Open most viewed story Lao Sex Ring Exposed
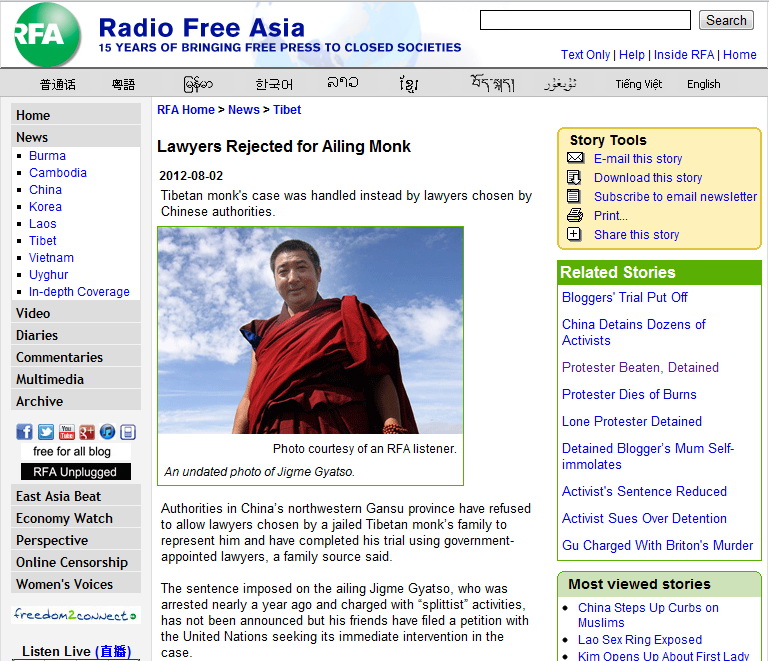 [640, 640]
